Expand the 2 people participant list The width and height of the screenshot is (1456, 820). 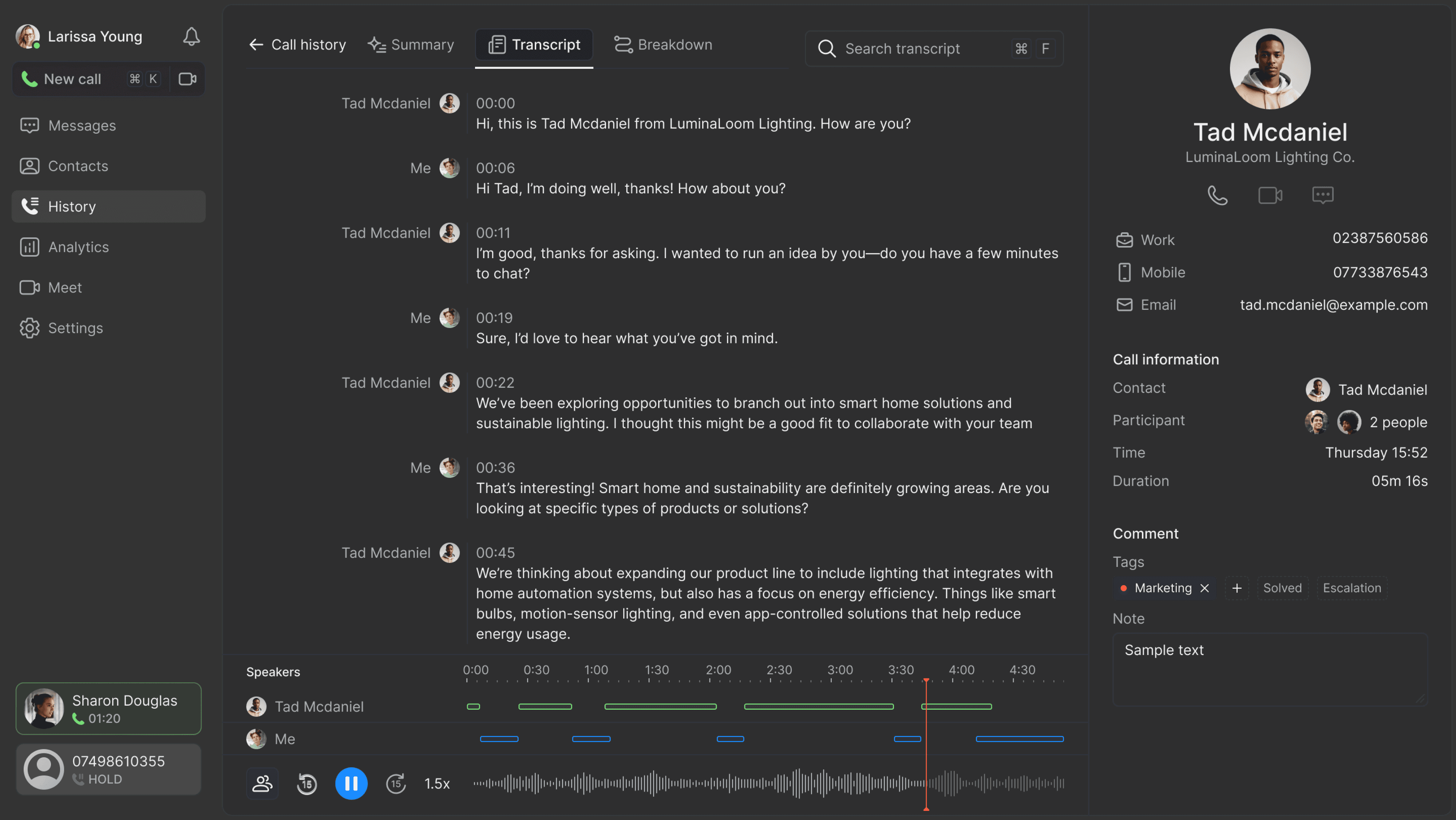(x=1398, y=422)
